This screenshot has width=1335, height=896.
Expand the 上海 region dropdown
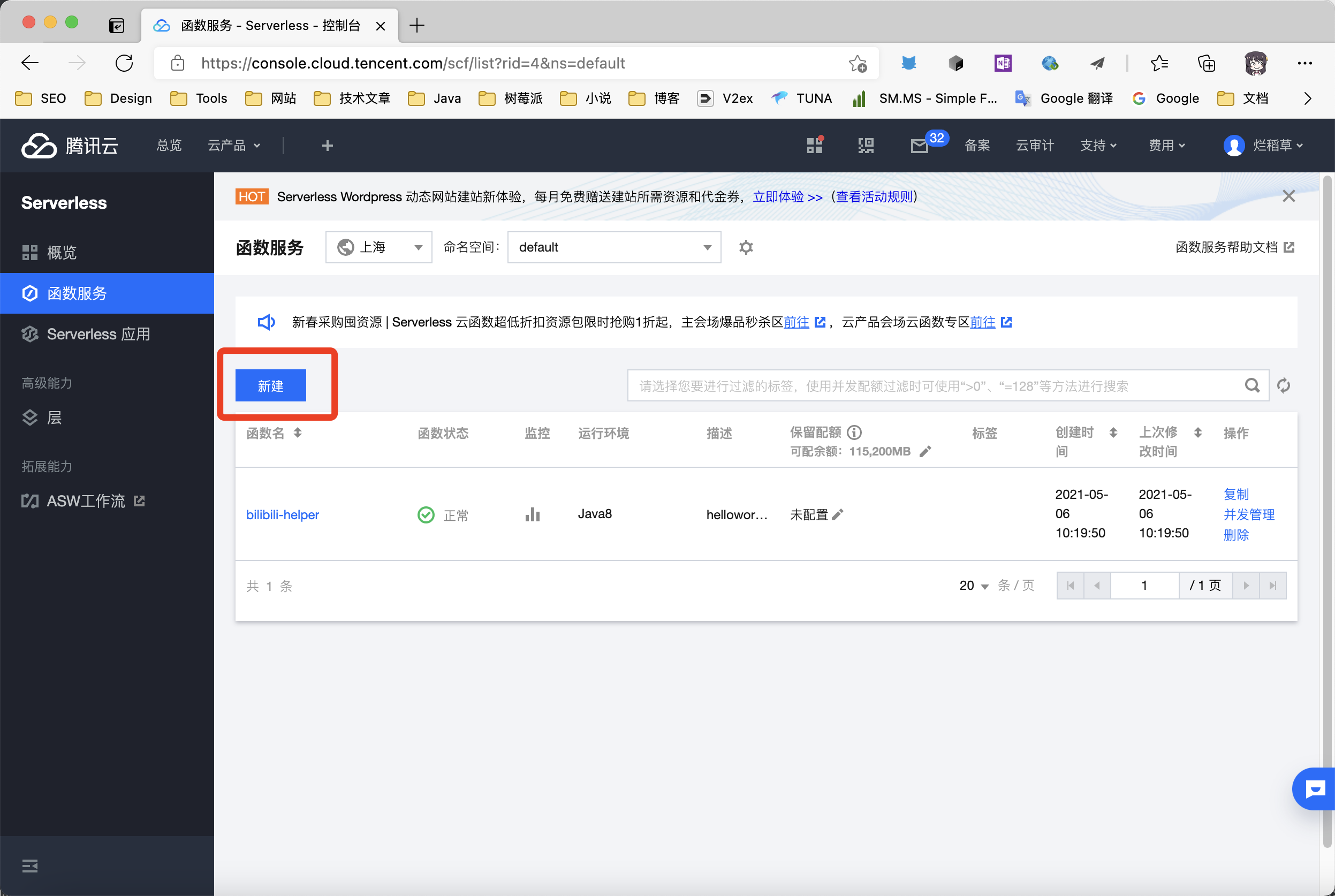(x=379, y=247)
